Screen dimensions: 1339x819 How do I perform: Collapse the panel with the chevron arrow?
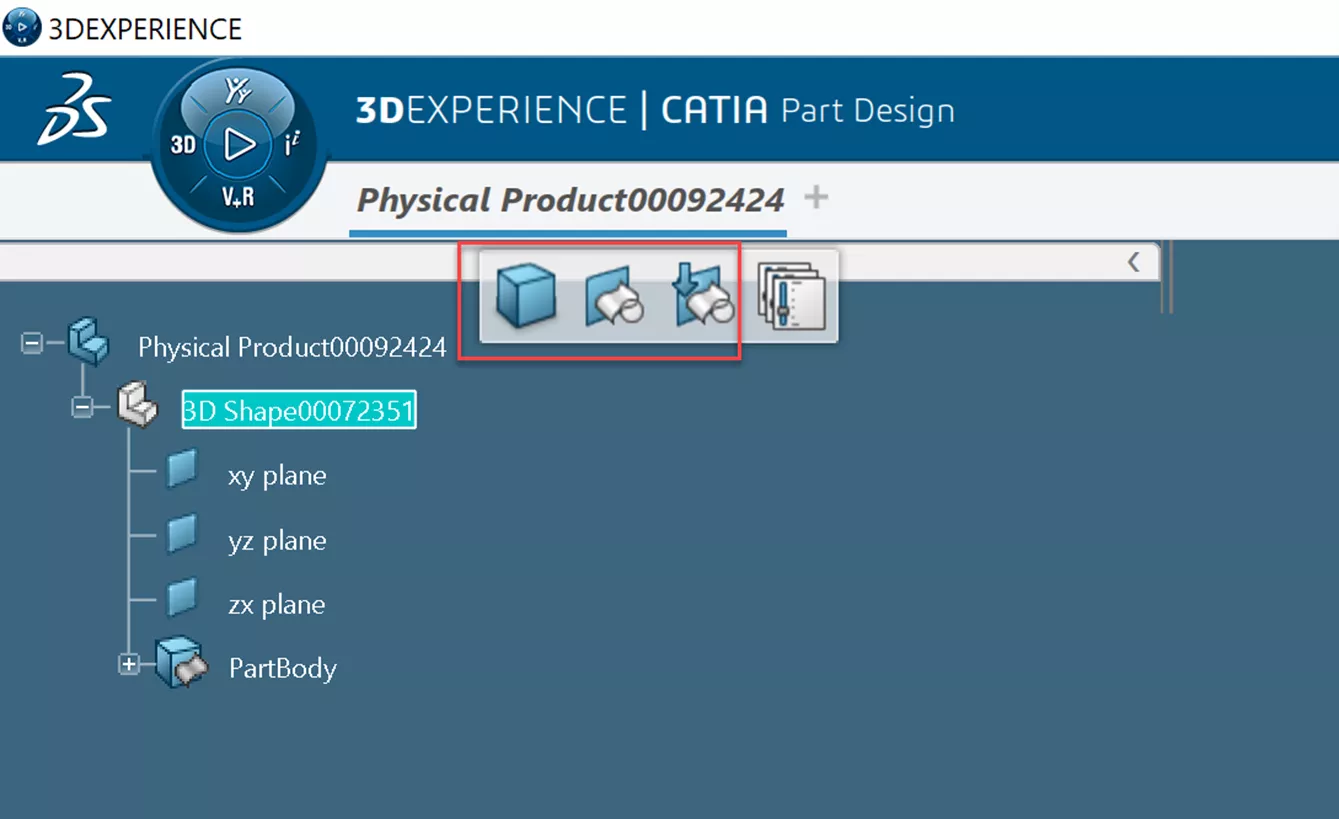coord(1133,262)
